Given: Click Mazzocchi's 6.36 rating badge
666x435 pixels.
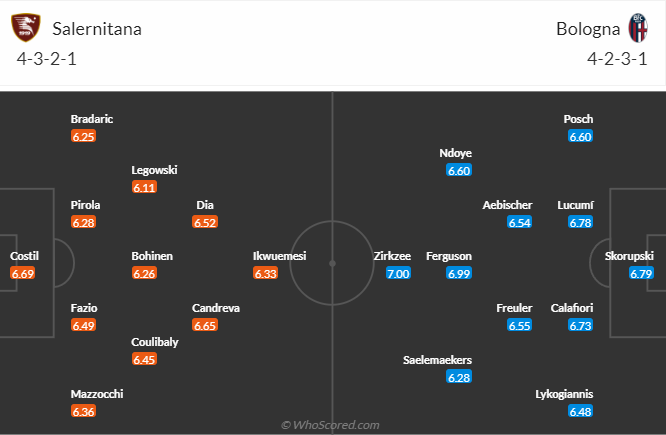Looking at the screenshot, I should tap(84, 411).
